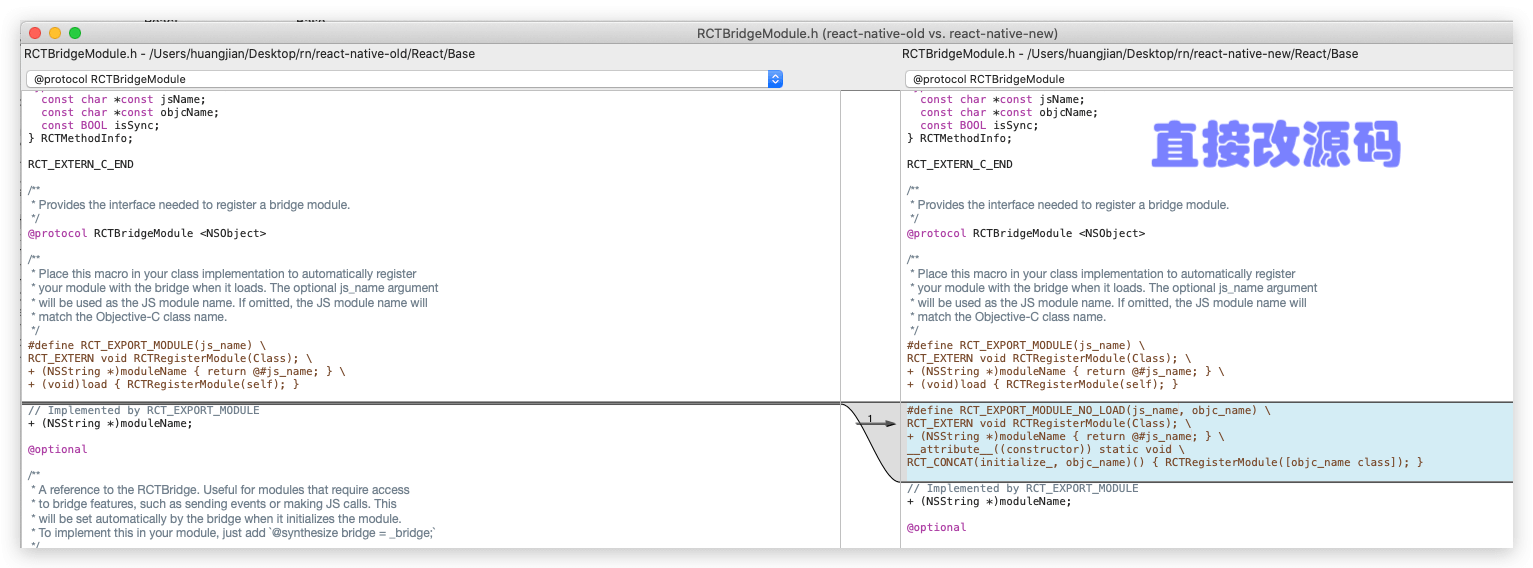
Task: Click 'To implement this in your module' comment line
Action: tap(233, 533)
